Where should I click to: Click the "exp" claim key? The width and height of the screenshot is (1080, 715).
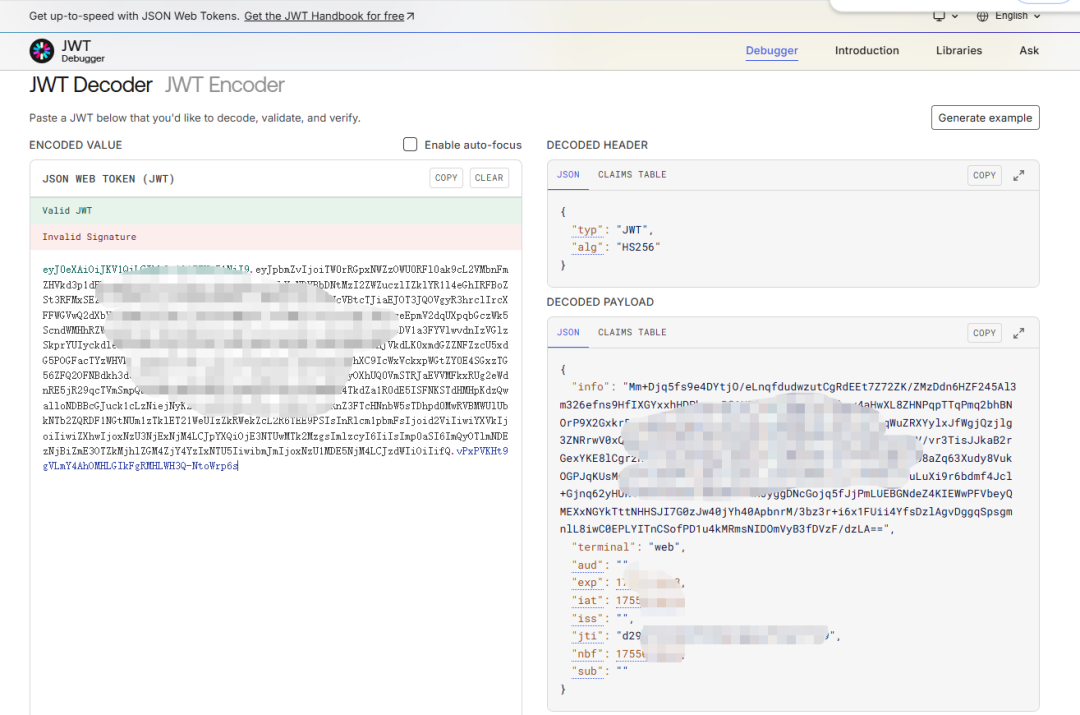point(587,583)
